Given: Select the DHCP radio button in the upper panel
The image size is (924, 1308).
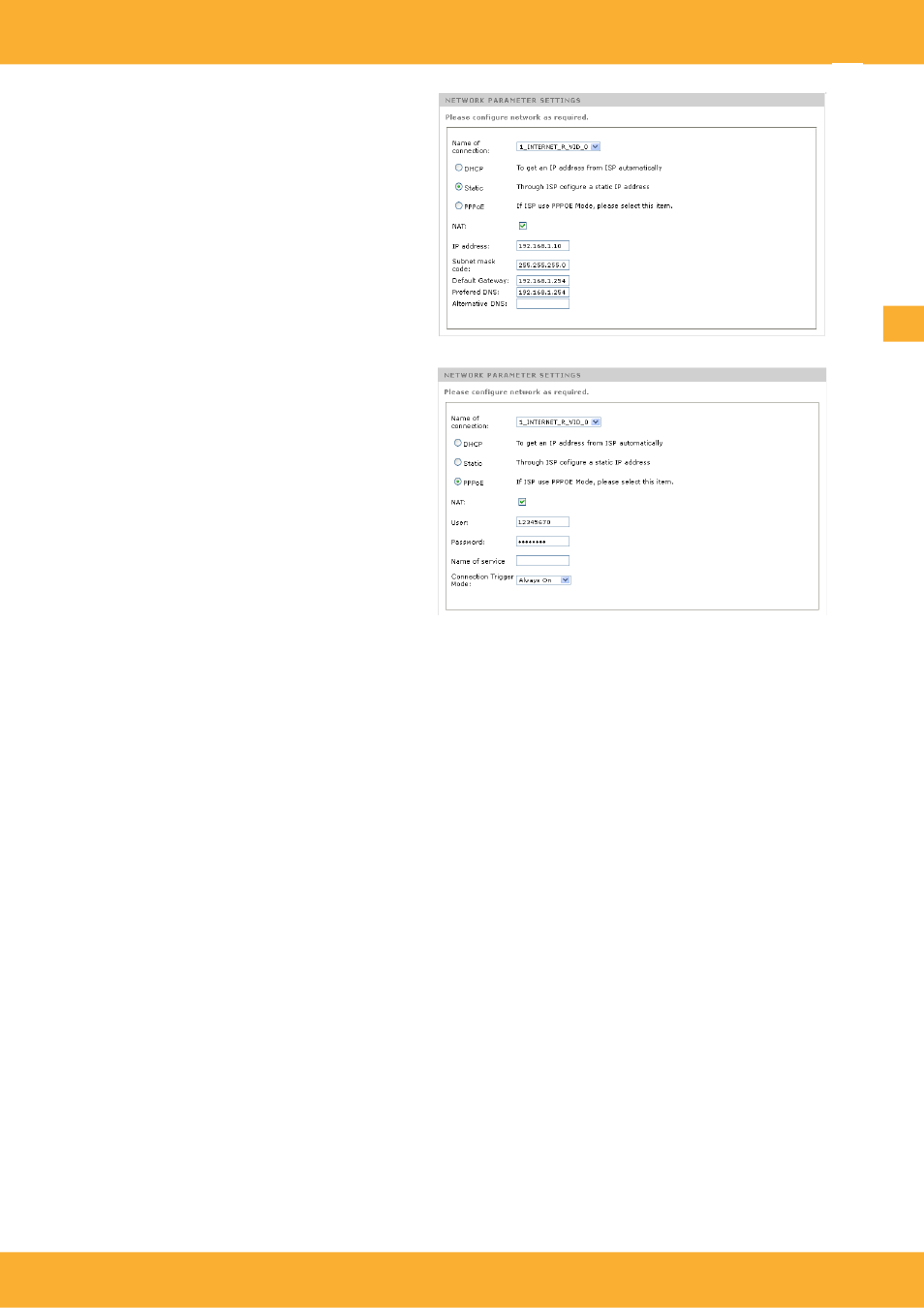Looking at the screenshot, I should pos(459,168).
